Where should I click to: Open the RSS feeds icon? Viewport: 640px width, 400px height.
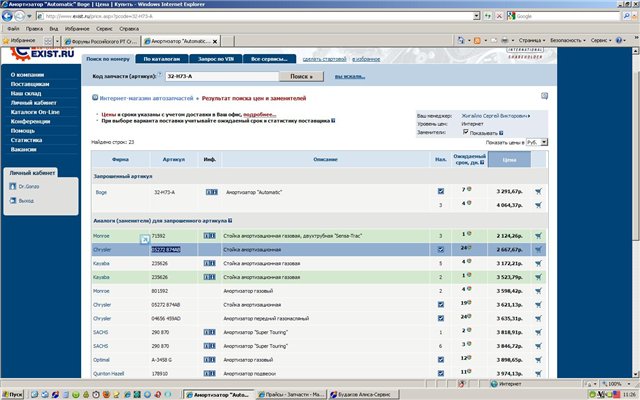pos(477,40)
